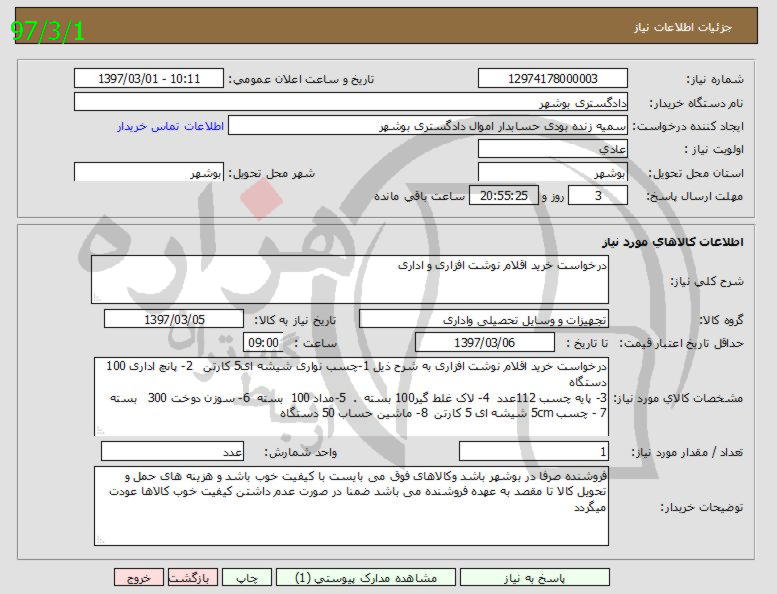Click the label شهر محل تحویل:

point(272,173)
